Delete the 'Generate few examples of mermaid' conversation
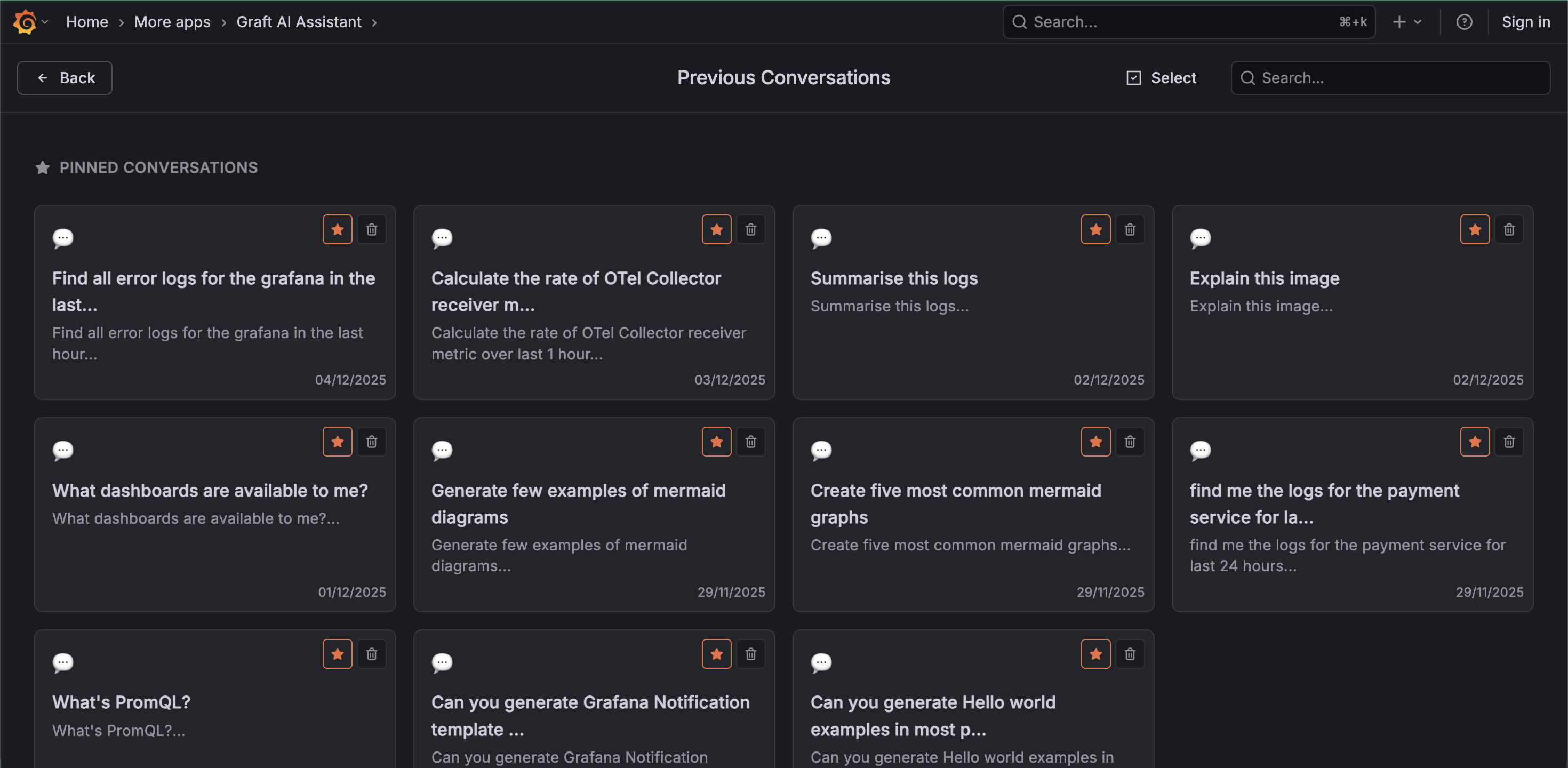Viewport: 1568px width, 768px height. (x=750, y=442)
